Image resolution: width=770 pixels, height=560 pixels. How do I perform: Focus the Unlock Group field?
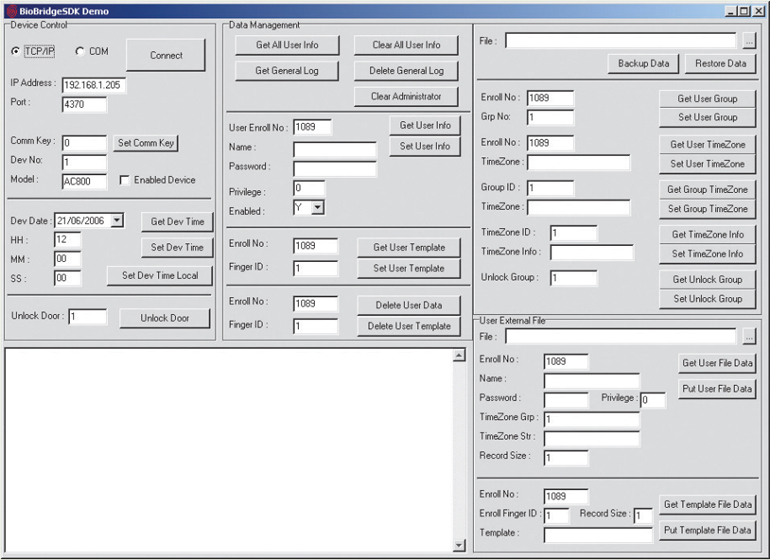pos(574,278)
